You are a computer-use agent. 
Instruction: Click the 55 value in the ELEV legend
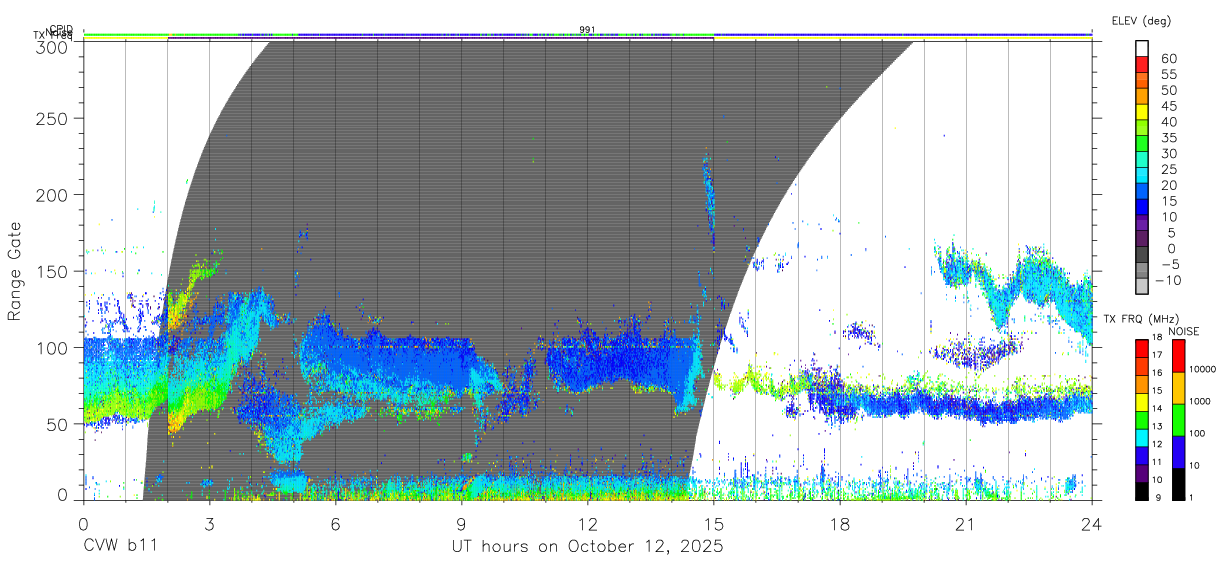1170,74
